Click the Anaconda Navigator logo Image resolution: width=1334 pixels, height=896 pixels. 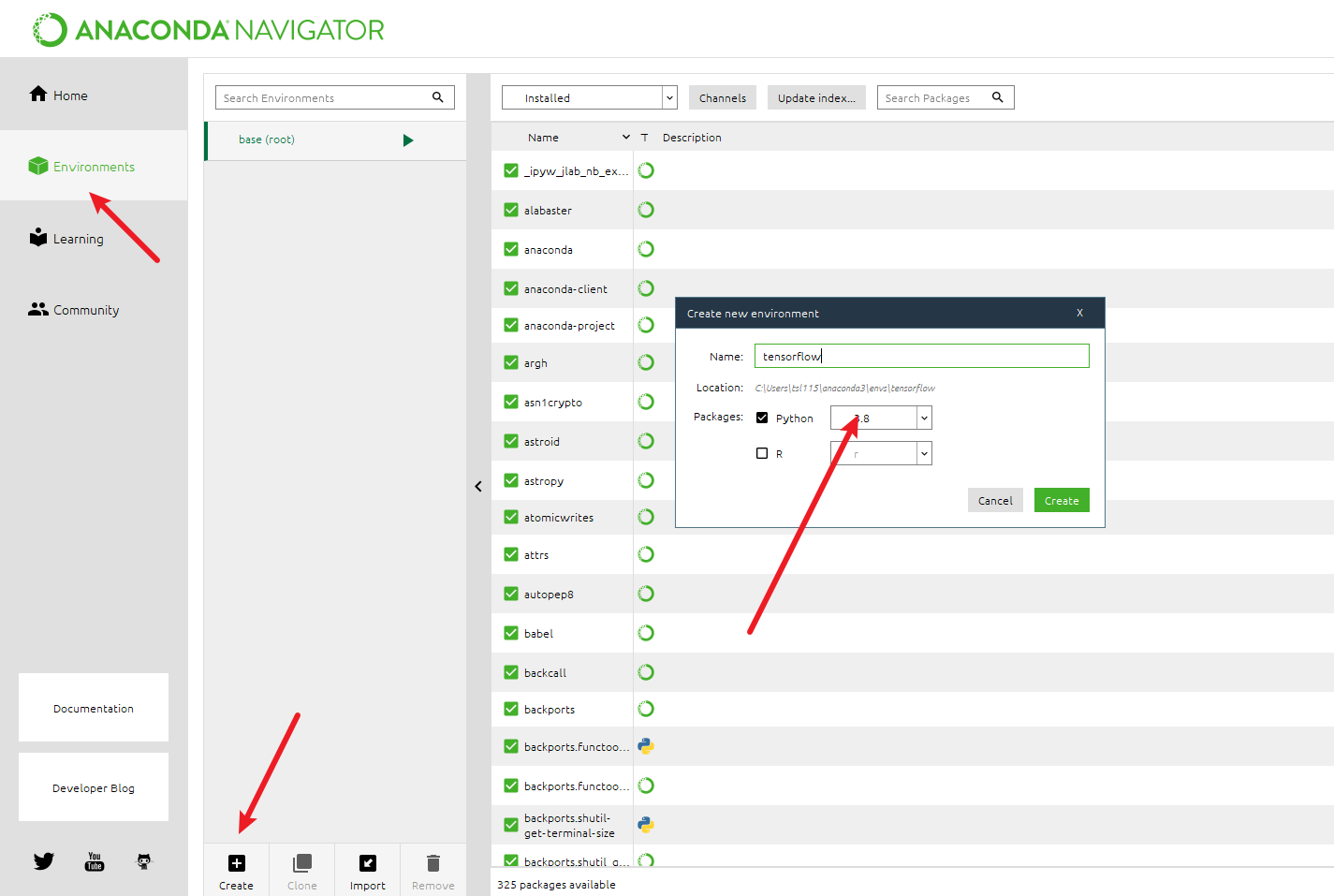click(x=209, y=30)
